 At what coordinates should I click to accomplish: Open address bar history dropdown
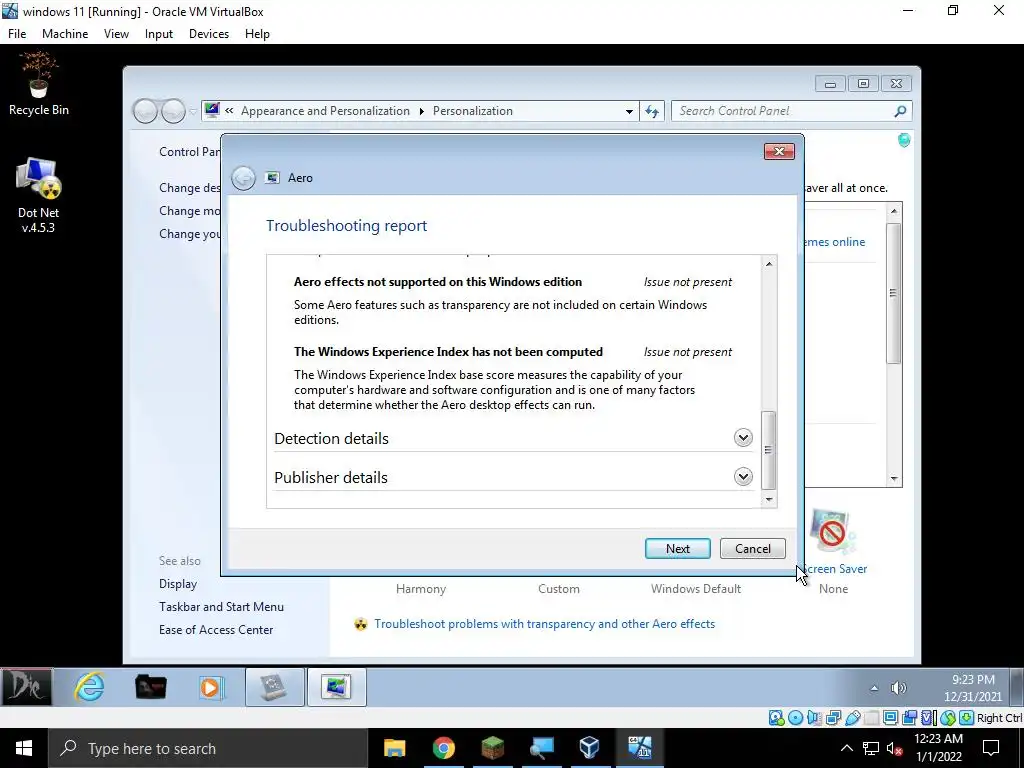629,111
